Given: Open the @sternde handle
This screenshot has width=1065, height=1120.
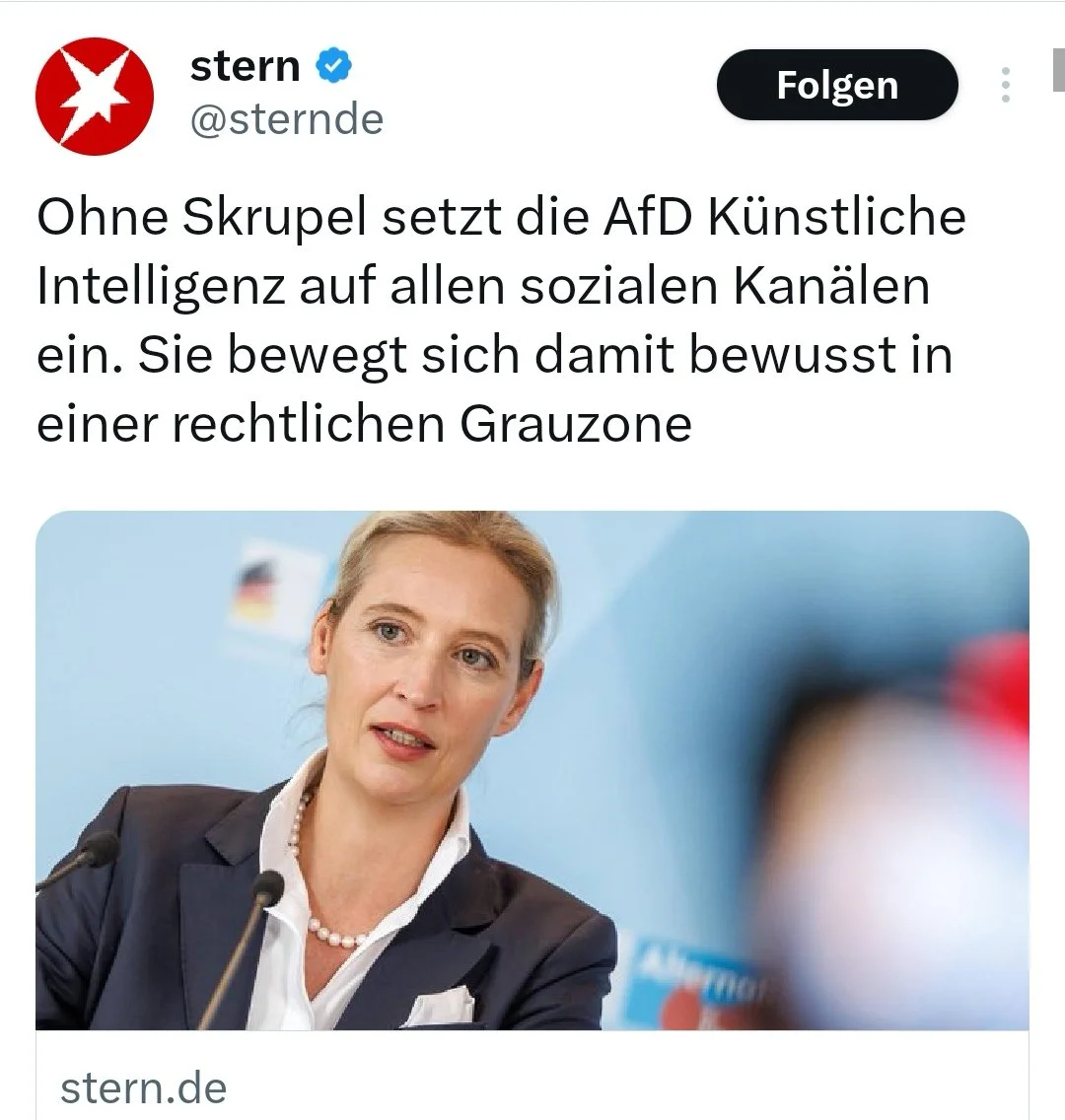Looking at the screenshot, I should point(286,119).
